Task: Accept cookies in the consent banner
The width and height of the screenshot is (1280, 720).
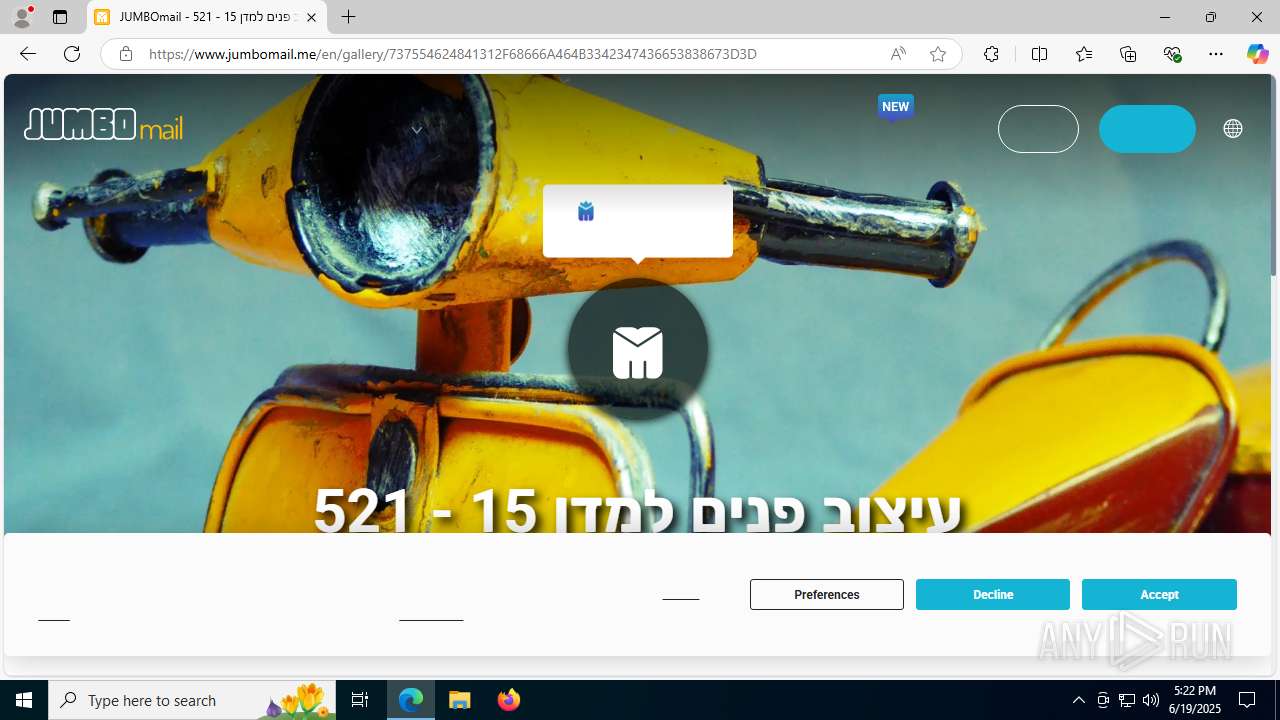Action: pos(1159,594)
